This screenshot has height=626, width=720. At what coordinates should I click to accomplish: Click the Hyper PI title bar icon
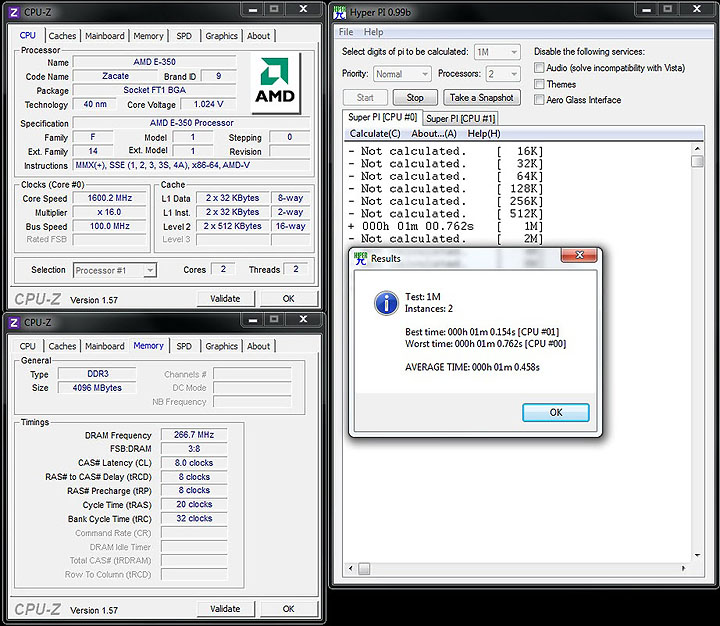tap(340, 12)
